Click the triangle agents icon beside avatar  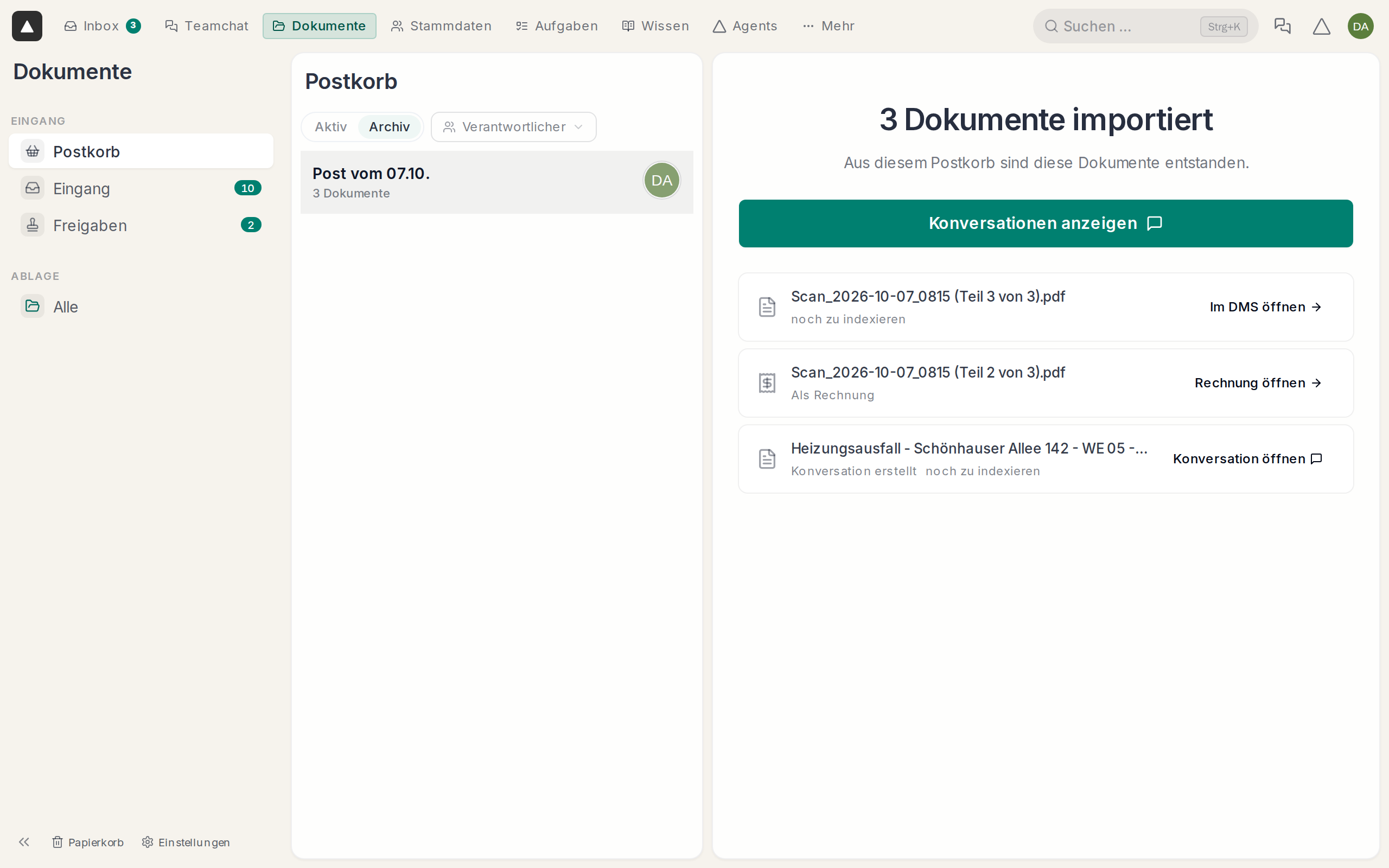coord(1321,26)
